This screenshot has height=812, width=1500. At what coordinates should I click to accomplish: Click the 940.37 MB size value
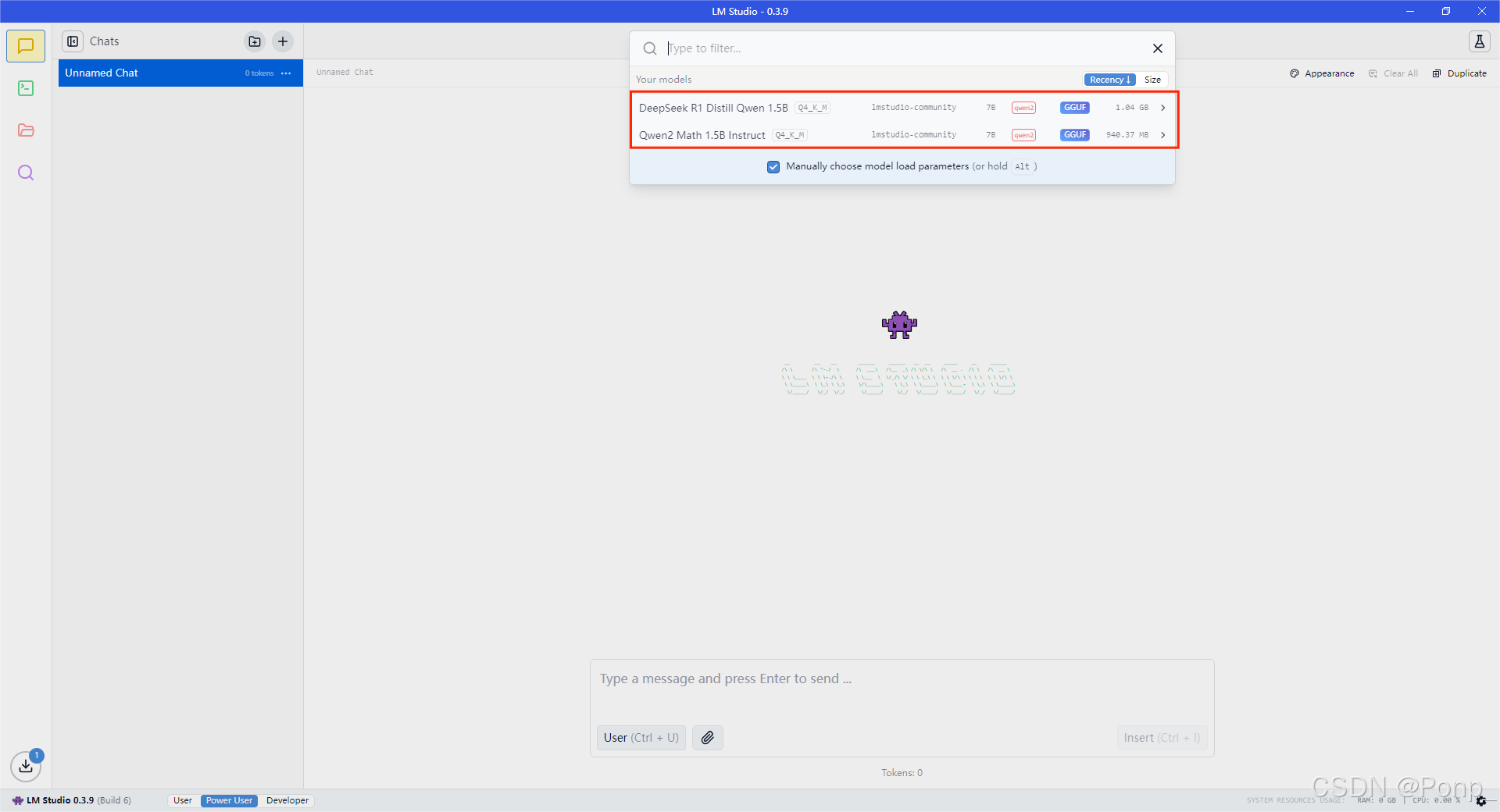pyautogui.click(x=1127, y=135)
